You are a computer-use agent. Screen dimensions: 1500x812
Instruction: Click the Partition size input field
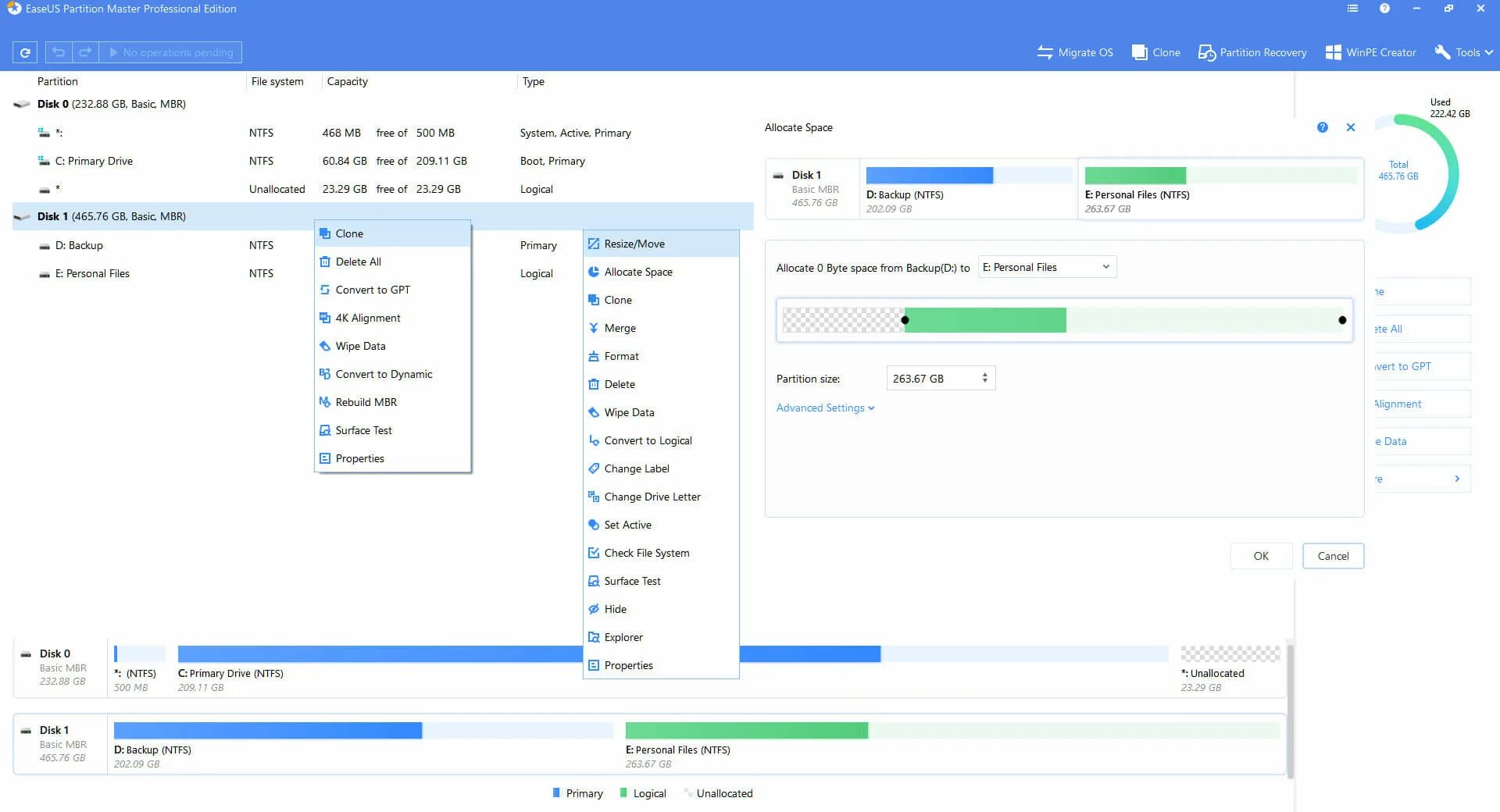pos(941,378)
